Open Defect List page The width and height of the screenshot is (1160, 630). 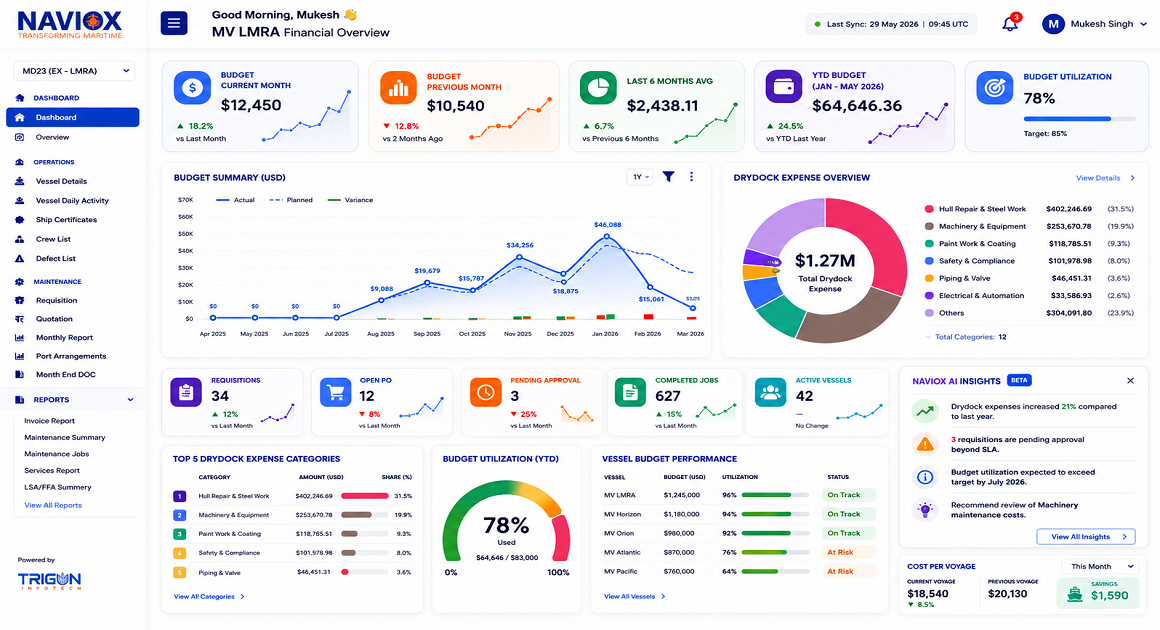[x=55, y=259]
